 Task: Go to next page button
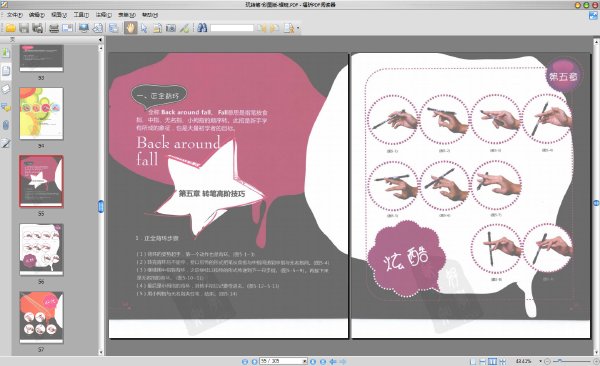[313, 361]
